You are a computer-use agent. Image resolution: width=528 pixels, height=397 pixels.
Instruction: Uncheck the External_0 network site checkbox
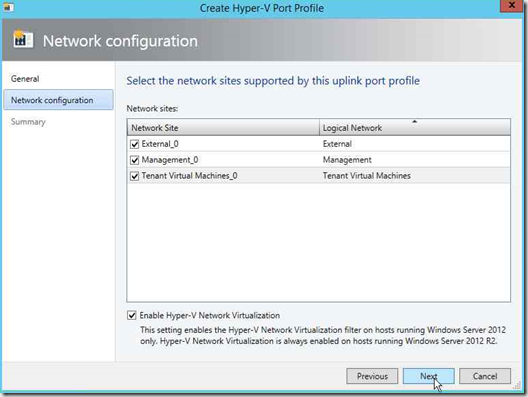[x=134, y=144]
